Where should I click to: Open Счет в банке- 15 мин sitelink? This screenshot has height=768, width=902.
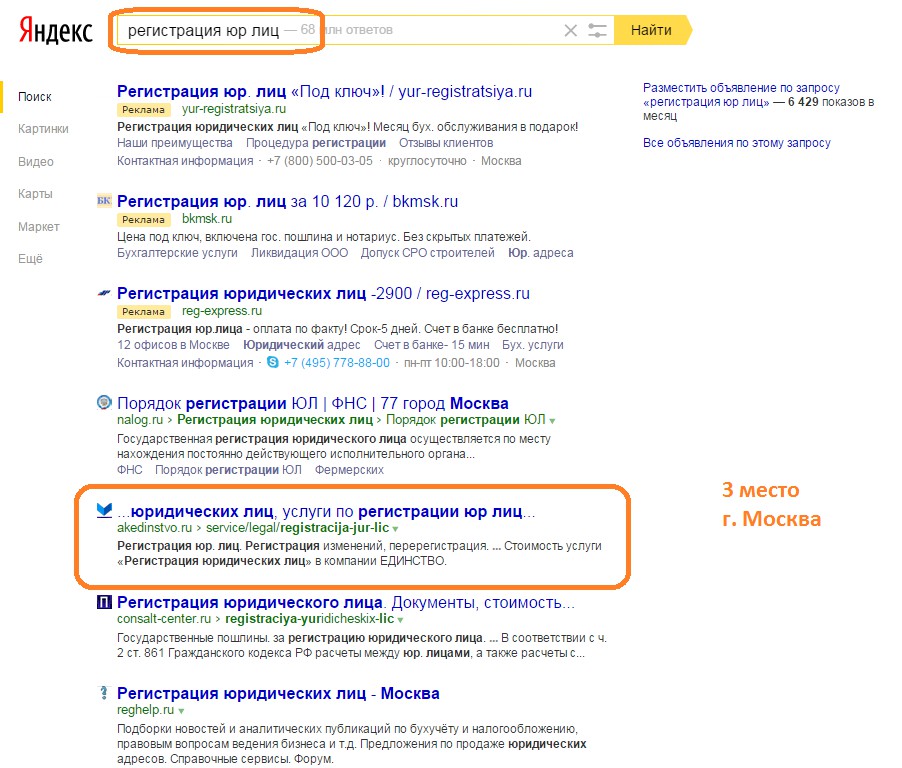[431, 345]
